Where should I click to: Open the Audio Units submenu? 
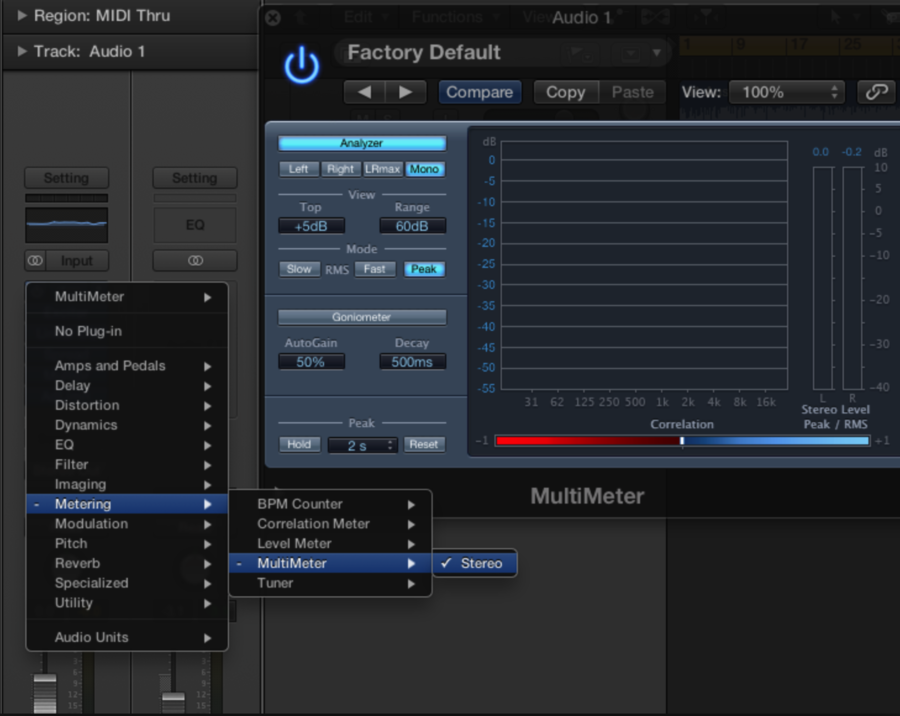[x=127, y=637]
